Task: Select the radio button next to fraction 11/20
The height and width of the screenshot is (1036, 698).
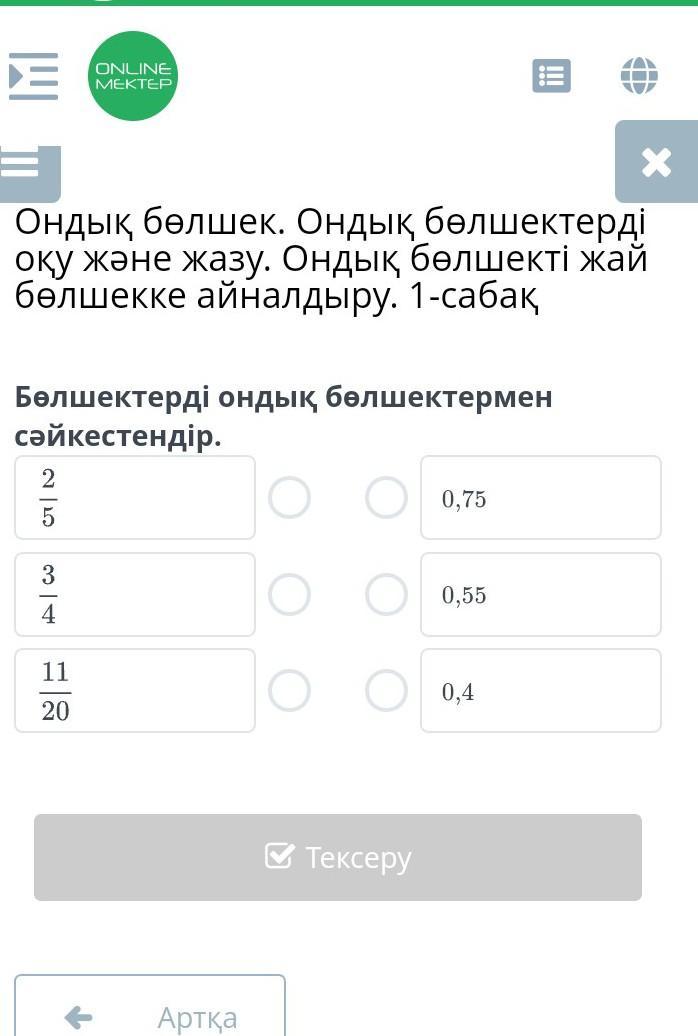Action: [290, 690]
